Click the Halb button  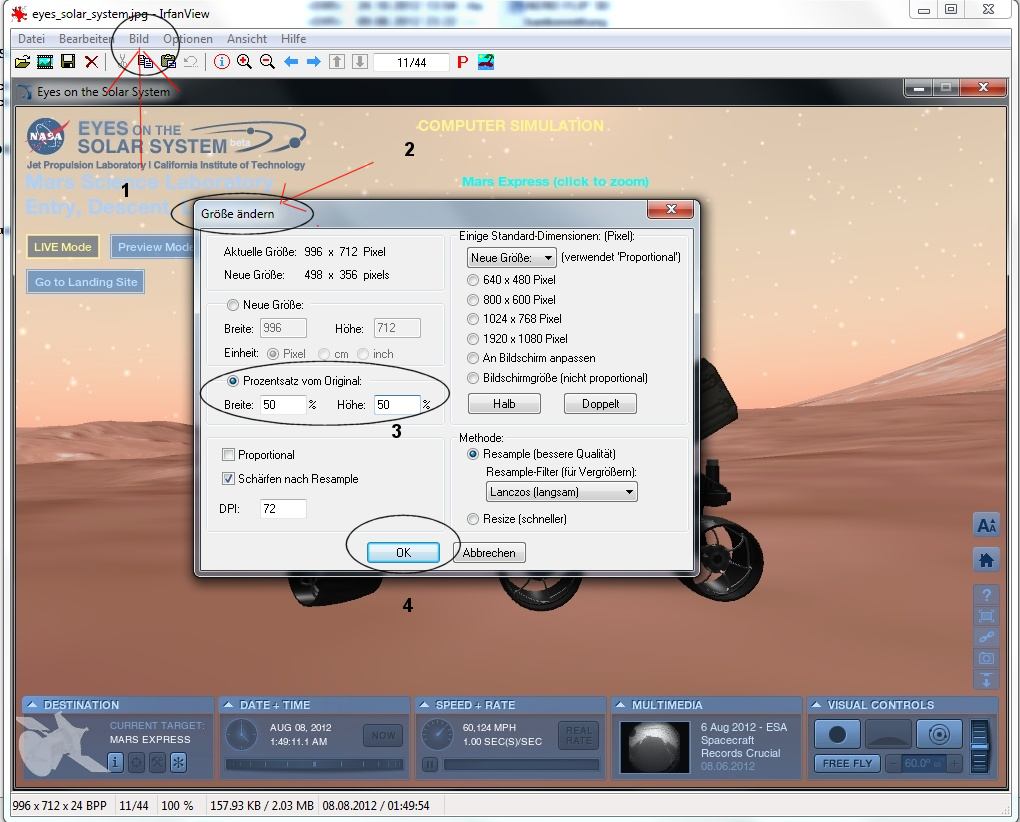tap(504, 404)
